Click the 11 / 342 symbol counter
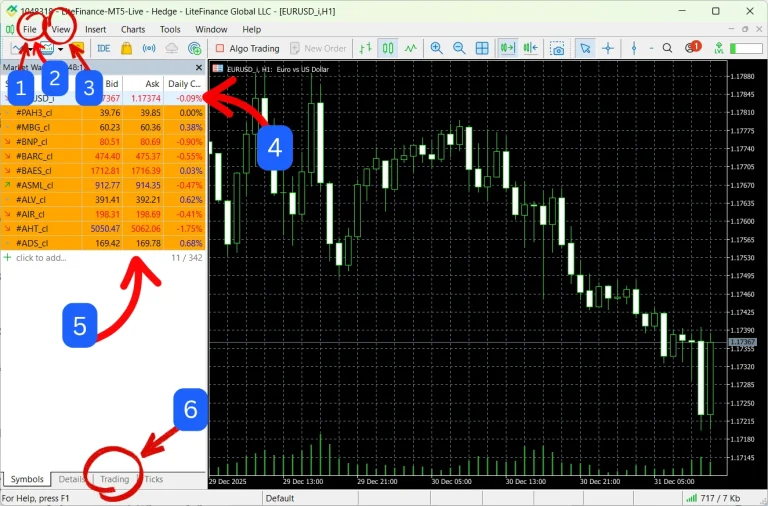This screenshot has height=506, width=768. [187, 258]
